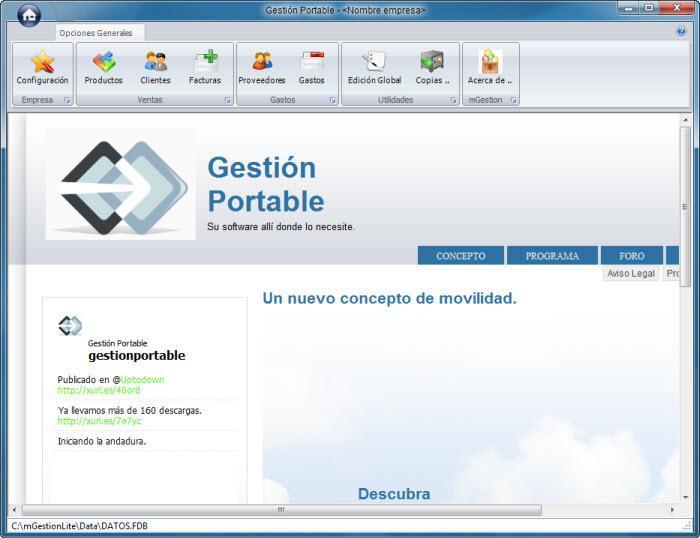The image size is (700, 538).
Task: Open Configuración with the star icon
Action: (42, 67)
